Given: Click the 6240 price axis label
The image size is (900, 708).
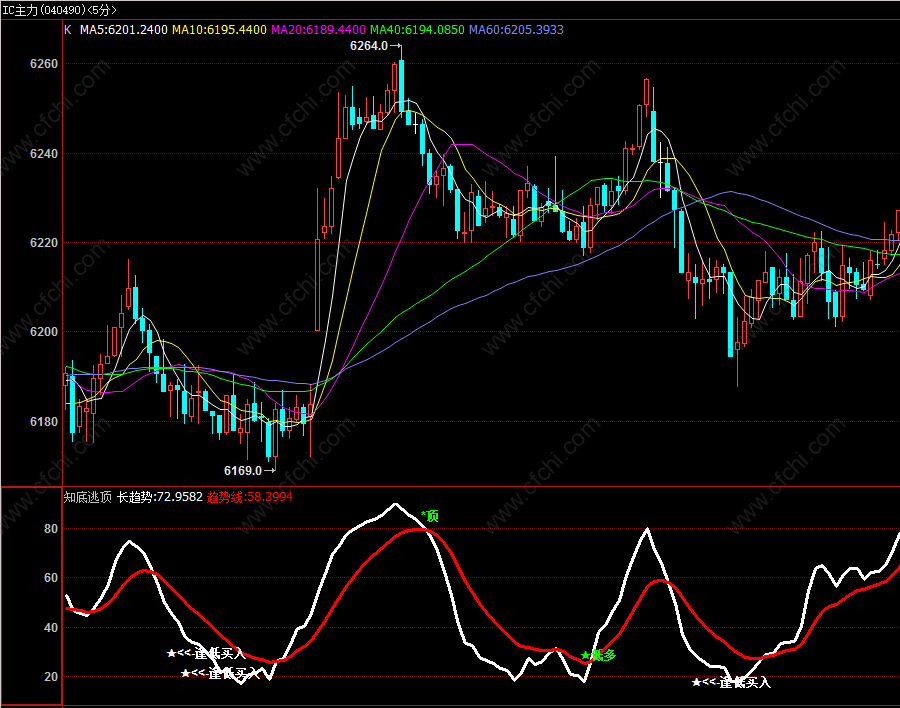Looking at the screenshot, I should click(x=44, y=154).
